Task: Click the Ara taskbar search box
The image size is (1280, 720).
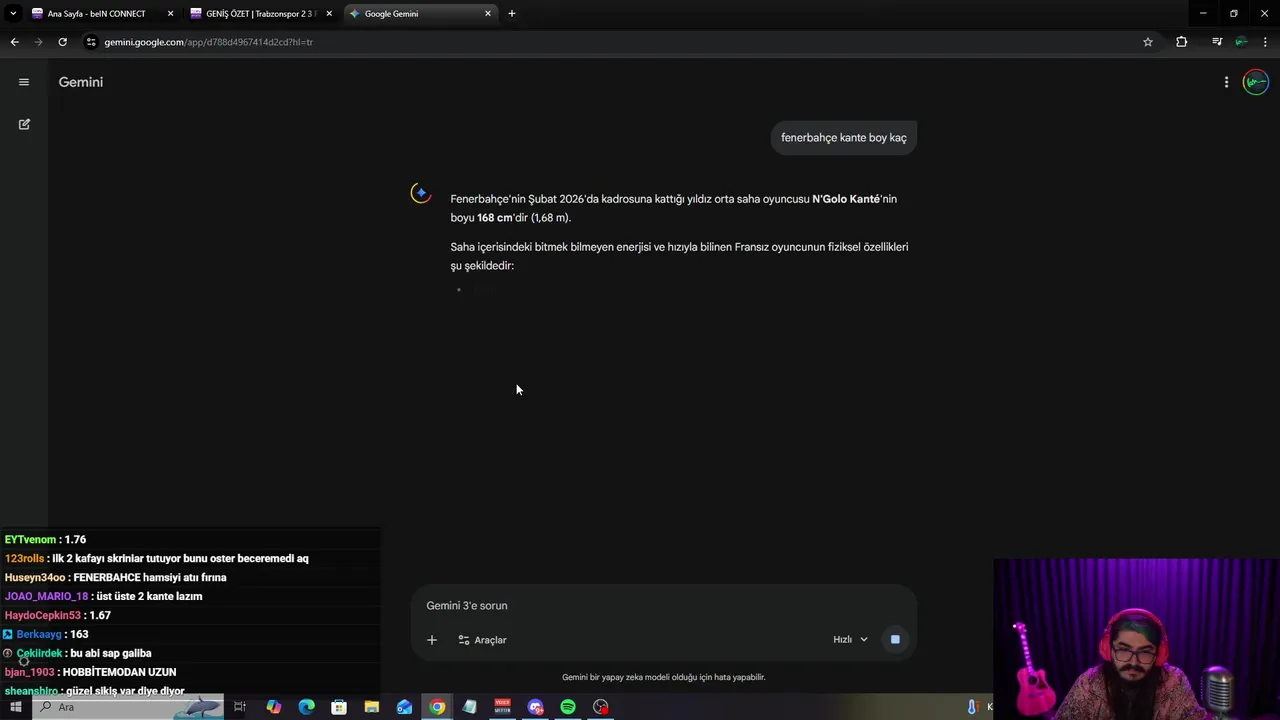Action: point(130,707)
